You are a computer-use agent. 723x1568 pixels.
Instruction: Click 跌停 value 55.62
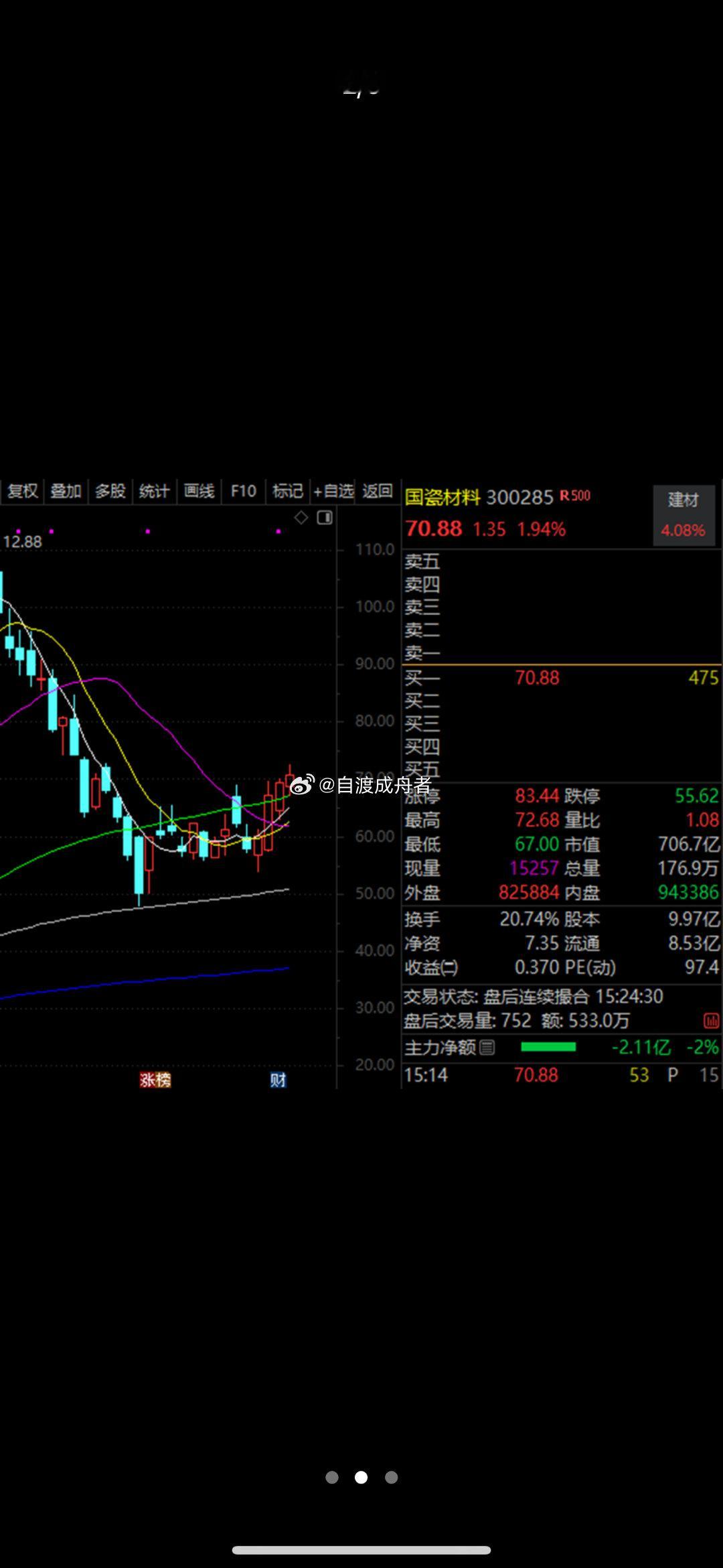[697, 796]
